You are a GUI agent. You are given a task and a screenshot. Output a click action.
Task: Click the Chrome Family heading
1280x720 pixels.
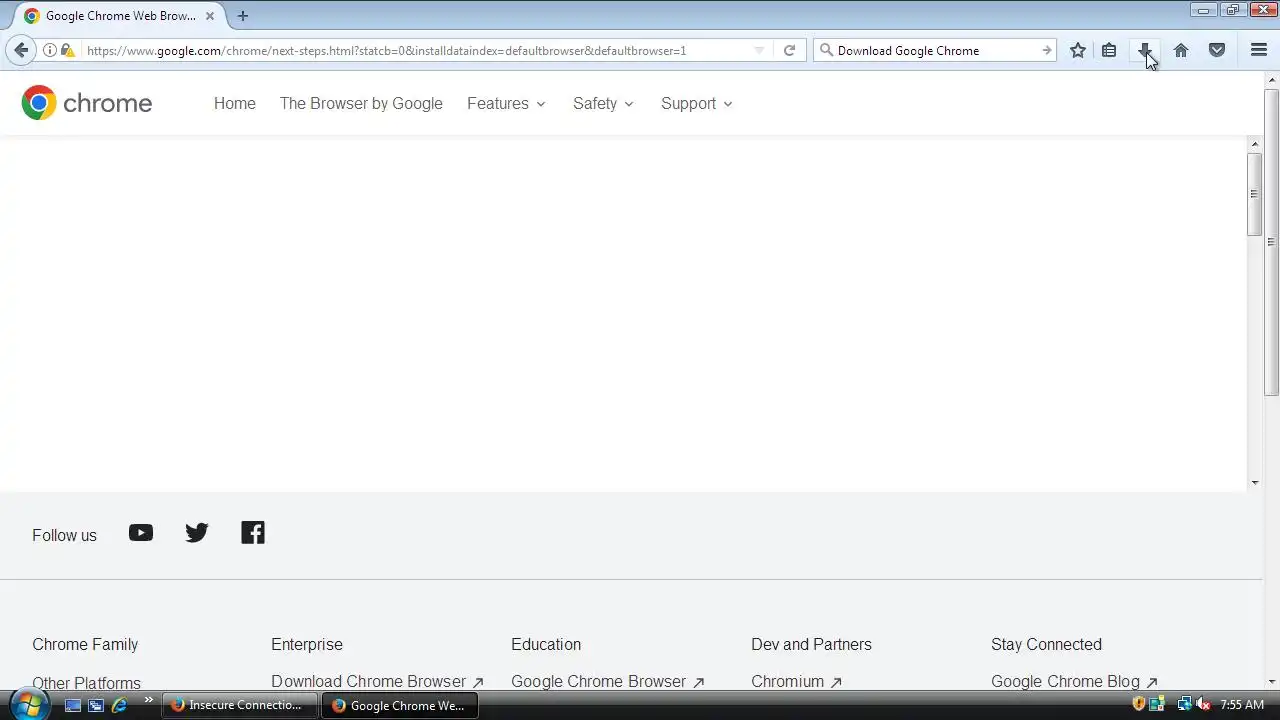pos(85,644)
